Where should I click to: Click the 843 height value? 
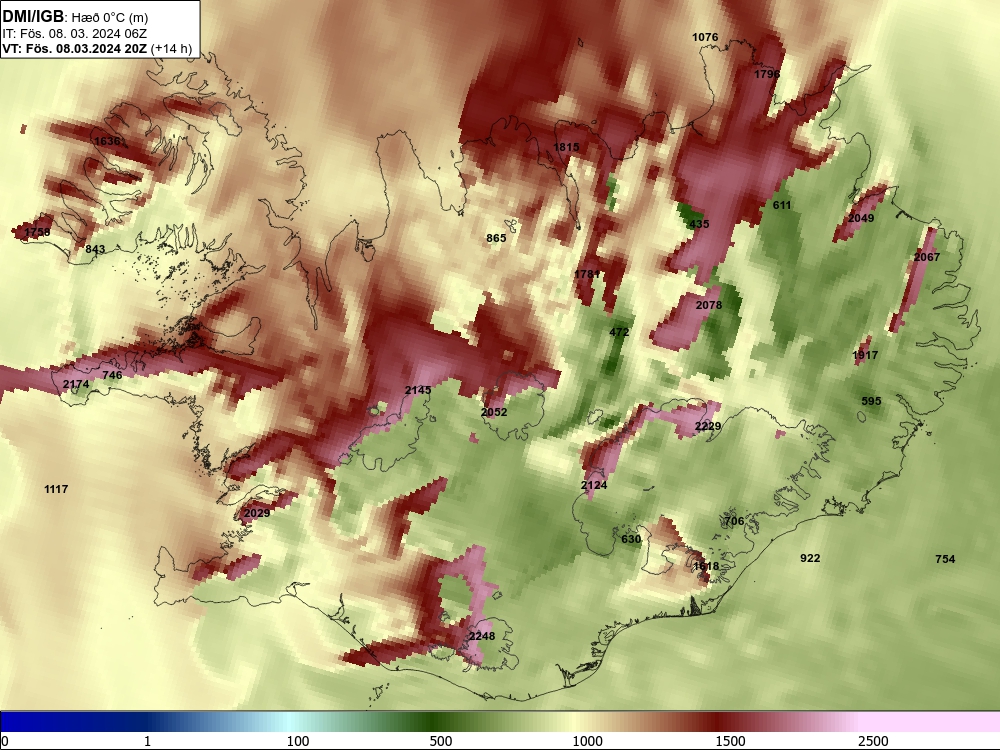[x=95, y=249]
